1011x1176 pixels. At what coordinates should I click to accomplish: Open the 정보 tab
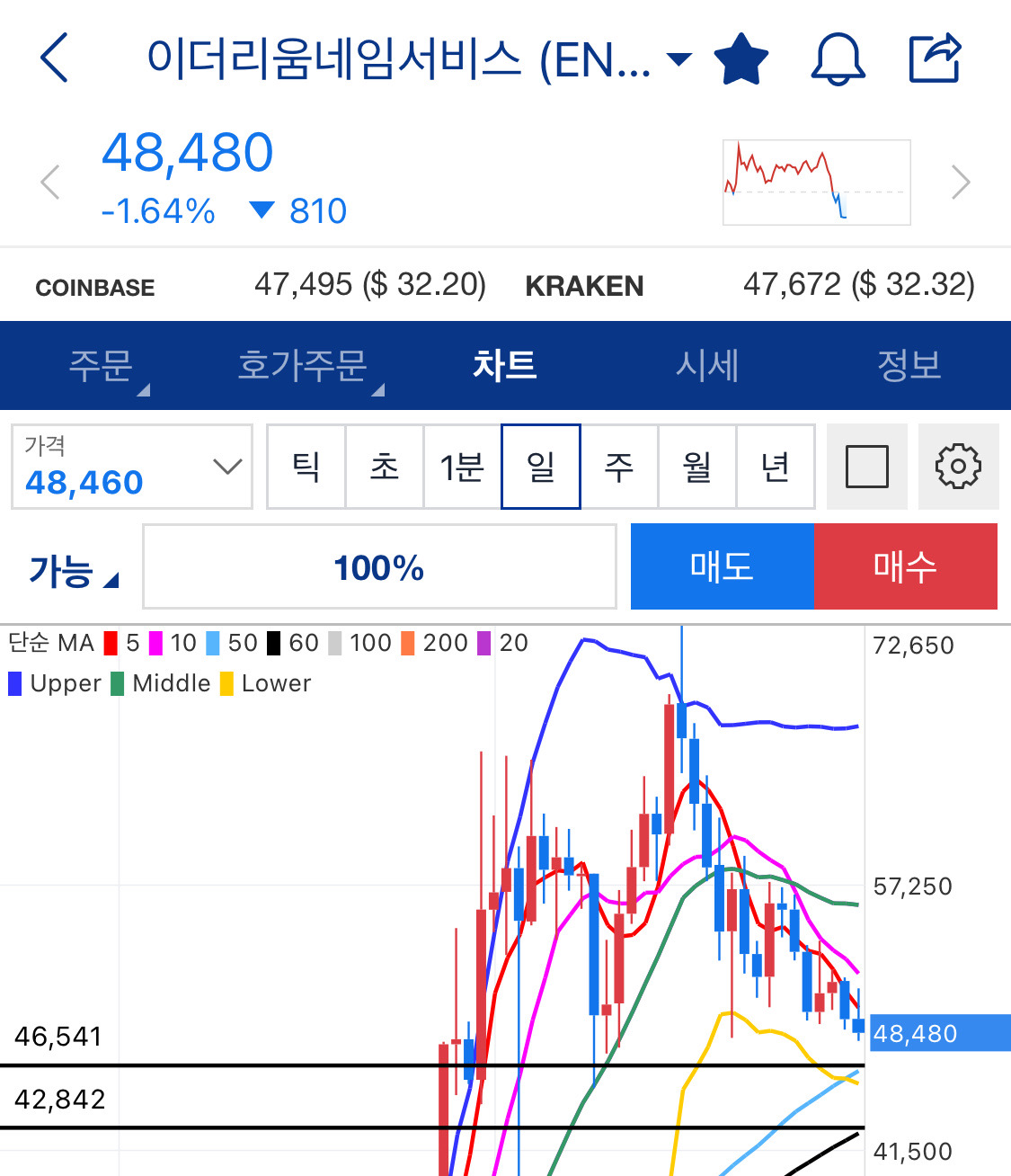tap(909, 365)
